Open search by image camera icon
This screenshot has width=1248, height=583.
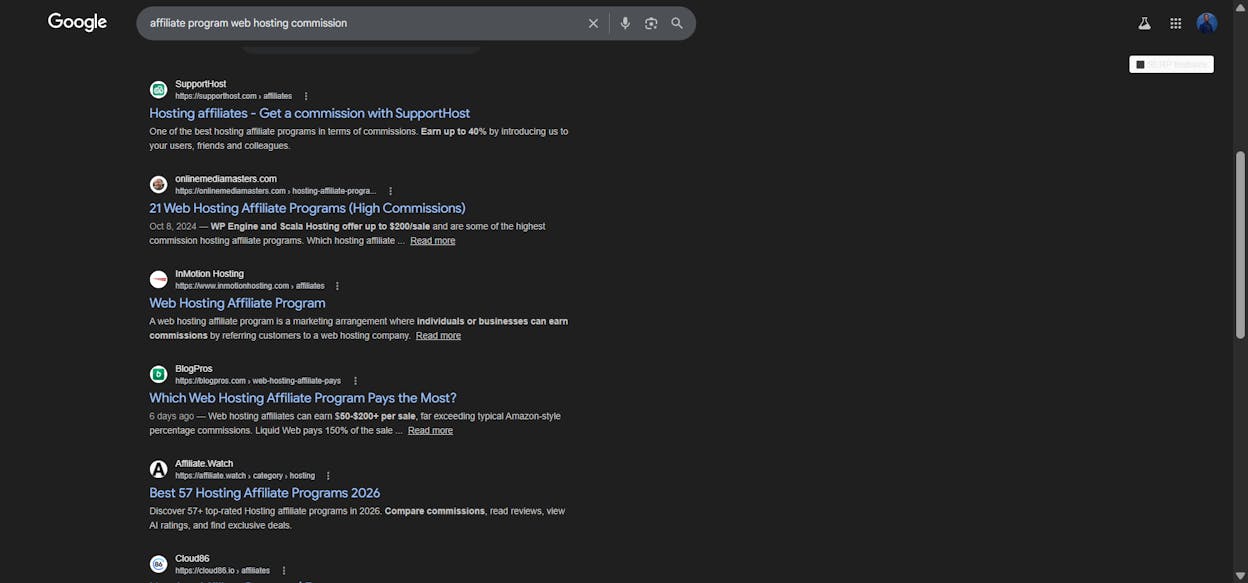(651, 23)
